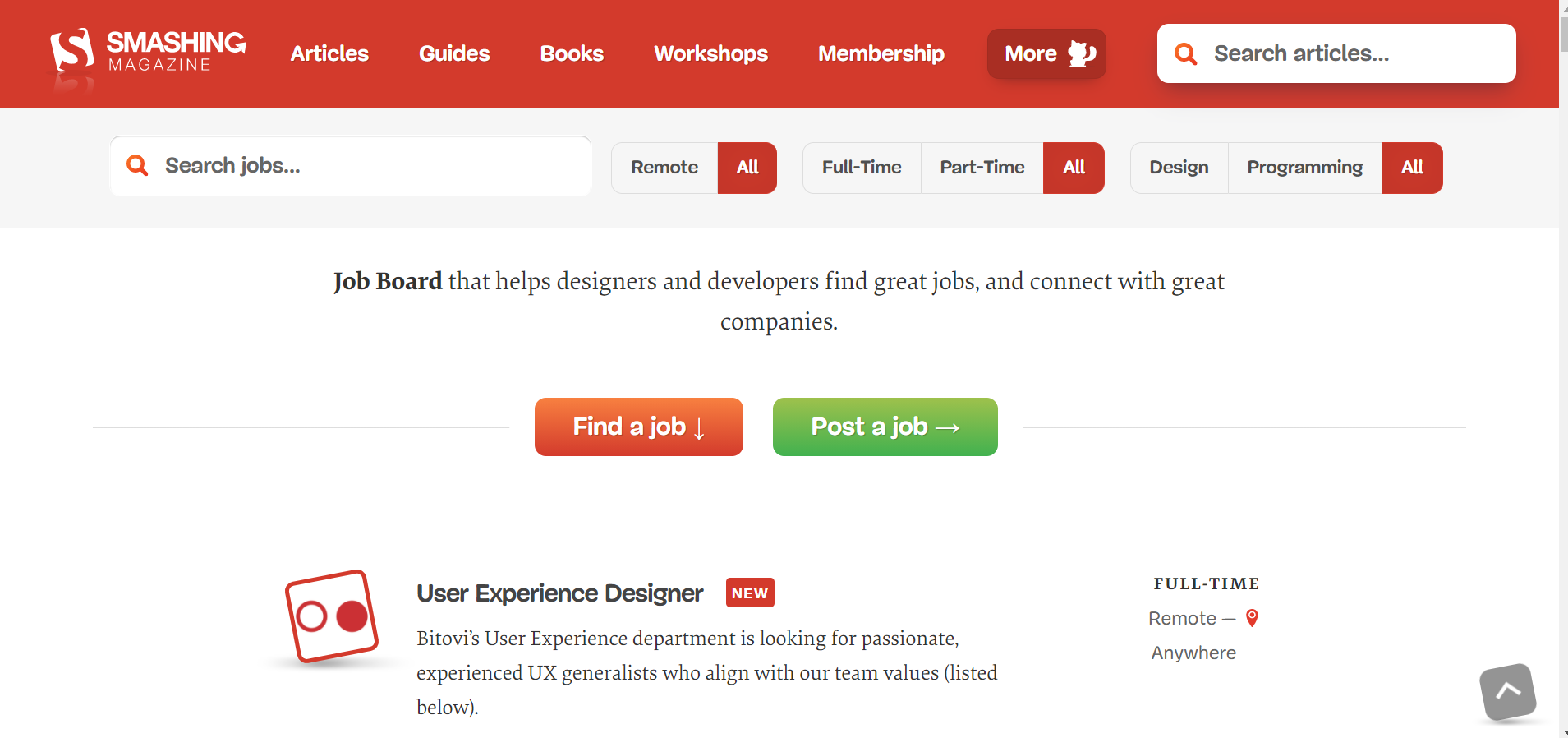
Task: Open the Articles menu item
Action: tap(329, 53)
